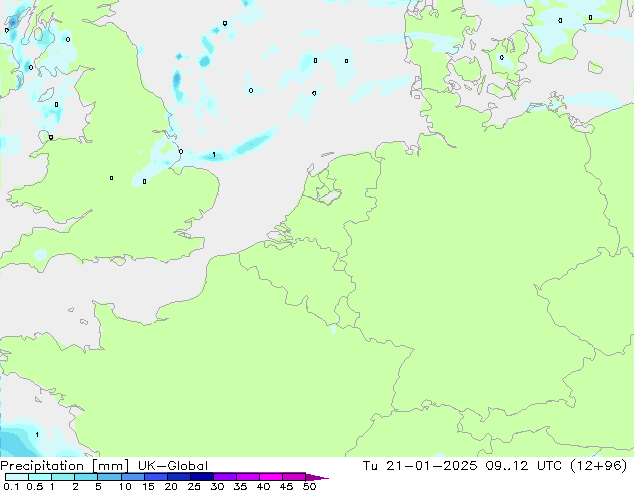Click the "Tu 21-01-2025" date text

pyautogui.click(x=420, y=466)
